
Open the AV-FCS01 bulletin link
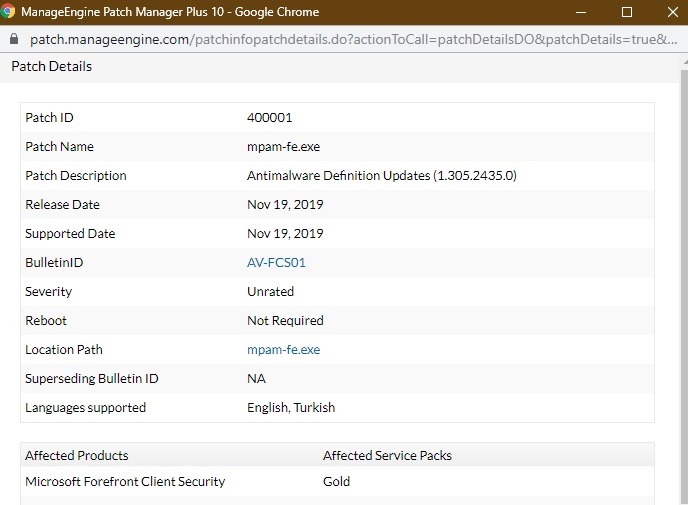click(276, 262)
